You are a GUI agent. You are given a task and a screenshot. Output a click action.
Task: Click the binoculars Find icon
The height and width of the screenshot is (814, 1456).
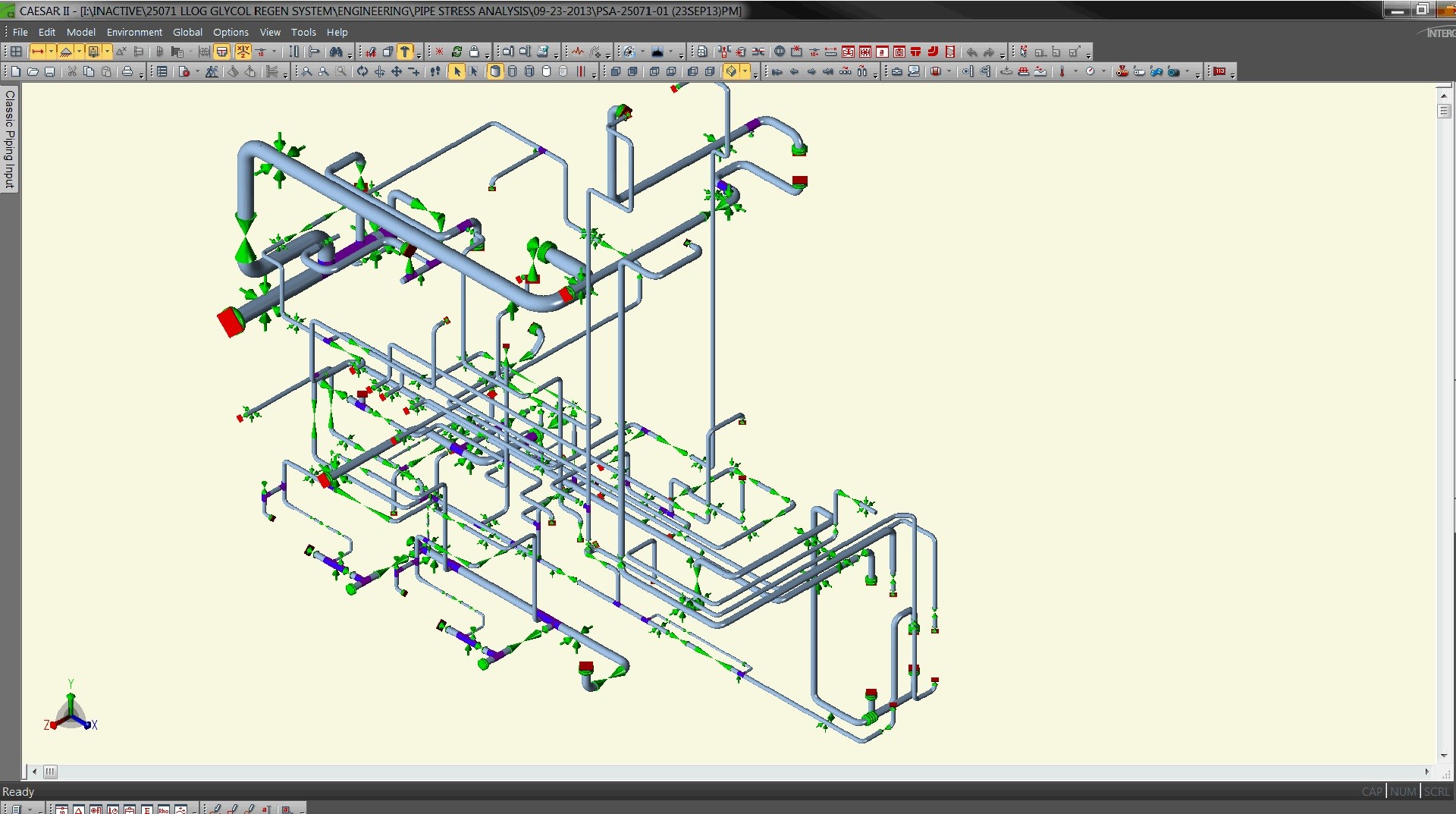[335, 52]
